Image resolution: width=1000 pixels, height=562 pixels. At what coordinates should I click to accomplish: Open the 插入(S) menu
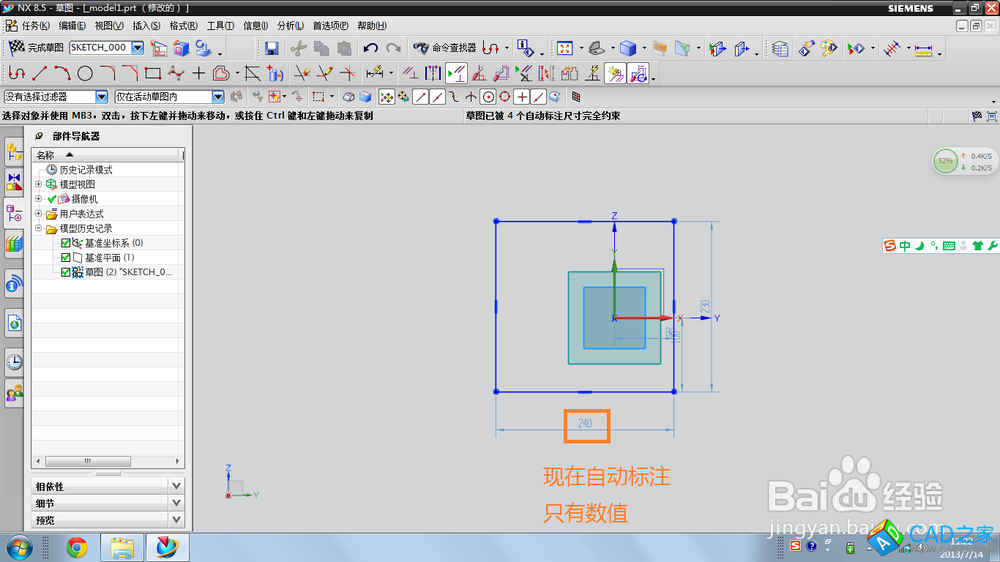(x=146, y=26)
